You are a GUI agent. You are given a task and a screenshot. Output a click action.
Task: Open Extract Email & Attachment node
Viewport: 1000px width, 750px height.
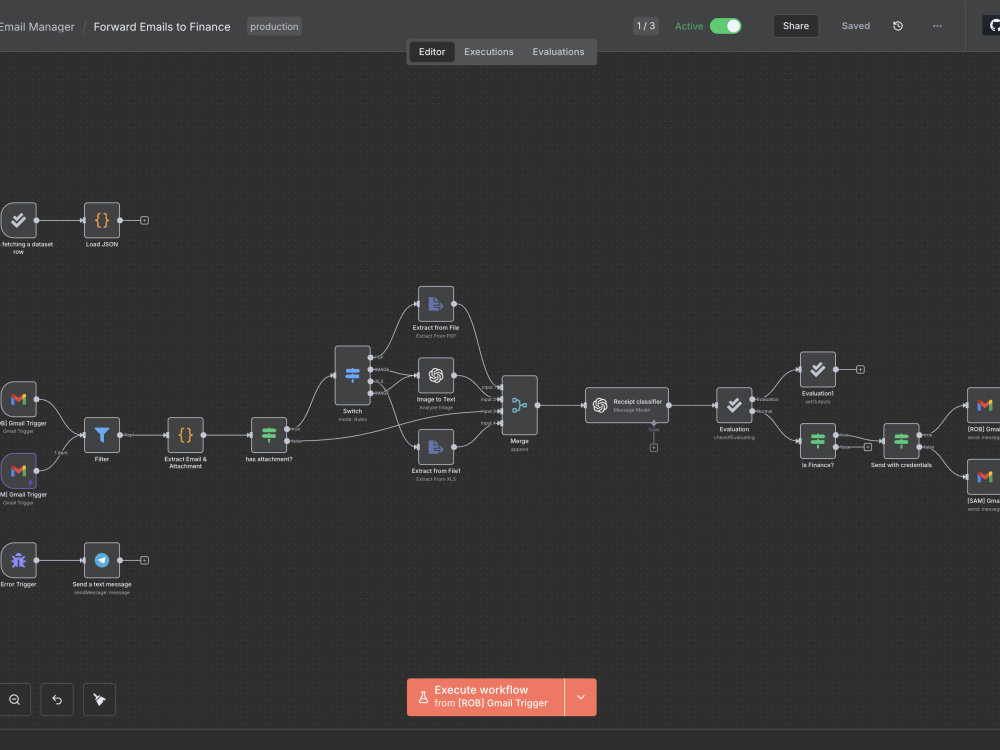pos(185,435)
